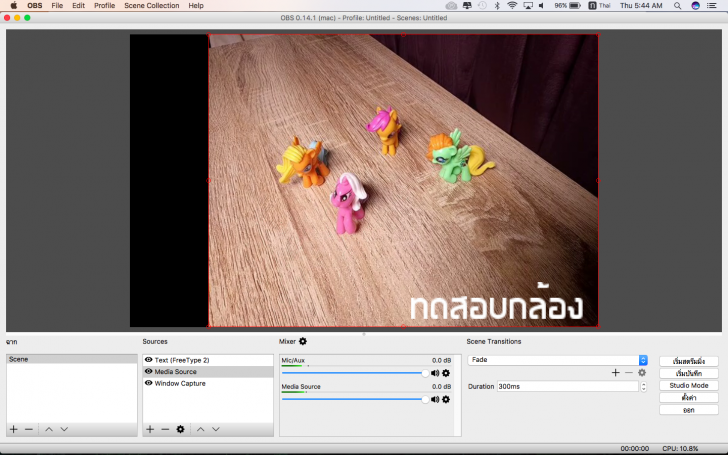Toggle visibility of the Text (FreeType 2) source
This screenshot has width=728, height=455.
pos(149,360)
